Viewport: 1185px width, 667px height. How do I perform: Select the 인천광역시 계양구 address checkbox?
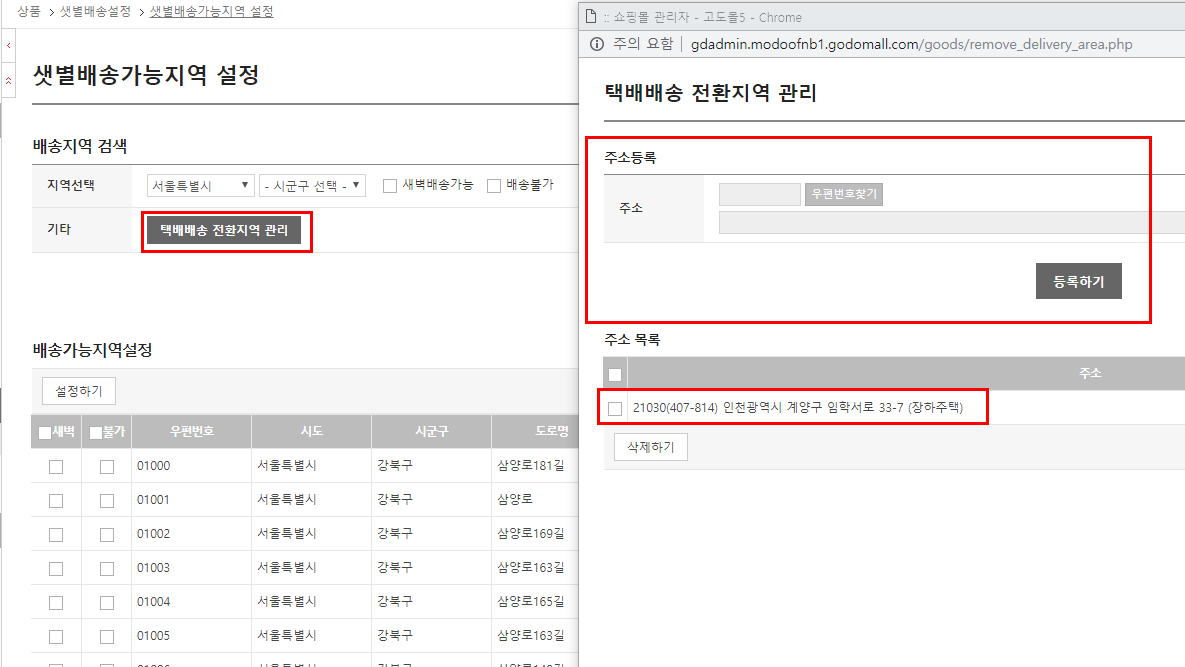(615, 408)
